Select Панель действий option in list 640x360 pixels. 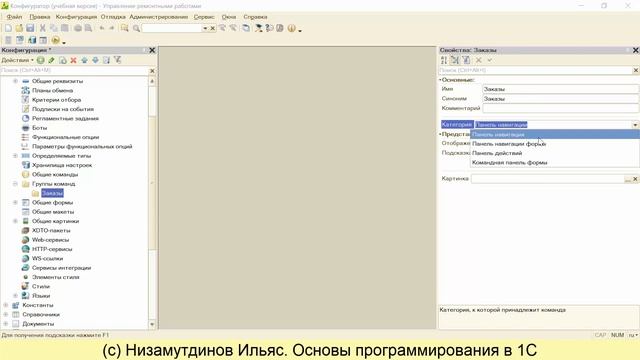pyautogui.click(x=555, y=153)
